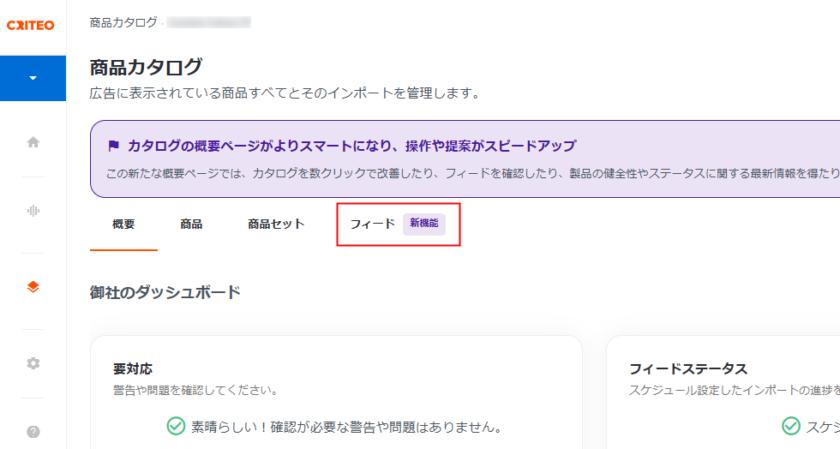This screenshot has height=449, width=840.
Task: Click the フィードステータス card heading
Action: (688, 369)
